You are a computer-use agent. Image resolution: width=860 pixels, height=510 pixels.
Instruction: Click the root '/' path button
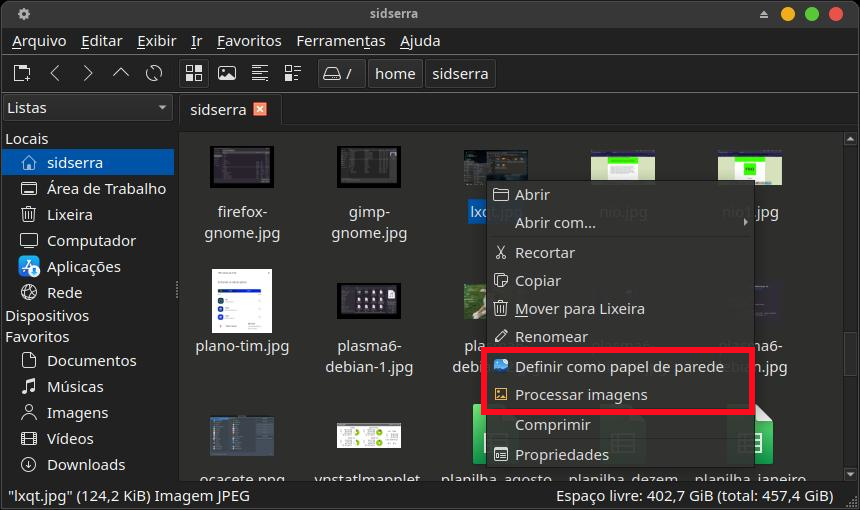[x=341, y=73]
